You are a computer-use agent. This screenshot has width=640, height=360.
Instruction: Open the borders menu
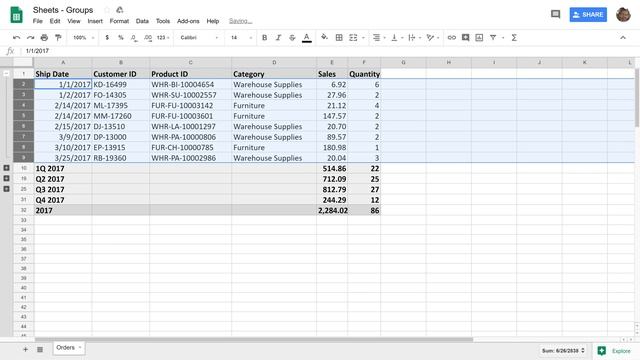pyautogui.click(x=339, y=38)
